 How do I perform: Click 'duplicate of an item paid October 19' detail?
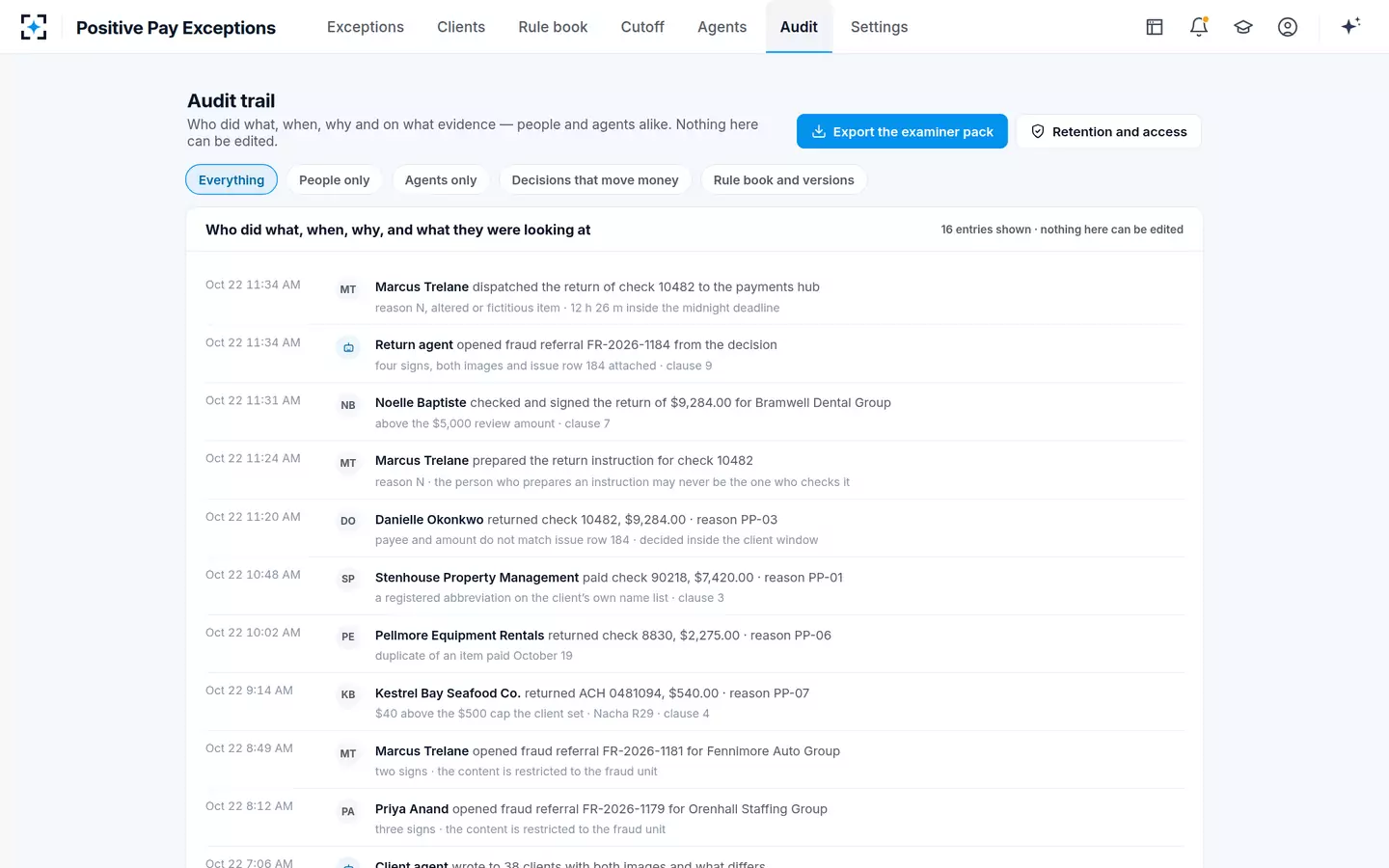pos(474,656)
